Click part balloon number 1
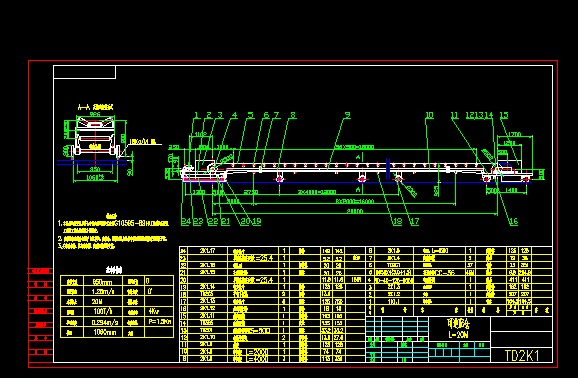This screenshot has width=578, height=378. coord(196,115)
